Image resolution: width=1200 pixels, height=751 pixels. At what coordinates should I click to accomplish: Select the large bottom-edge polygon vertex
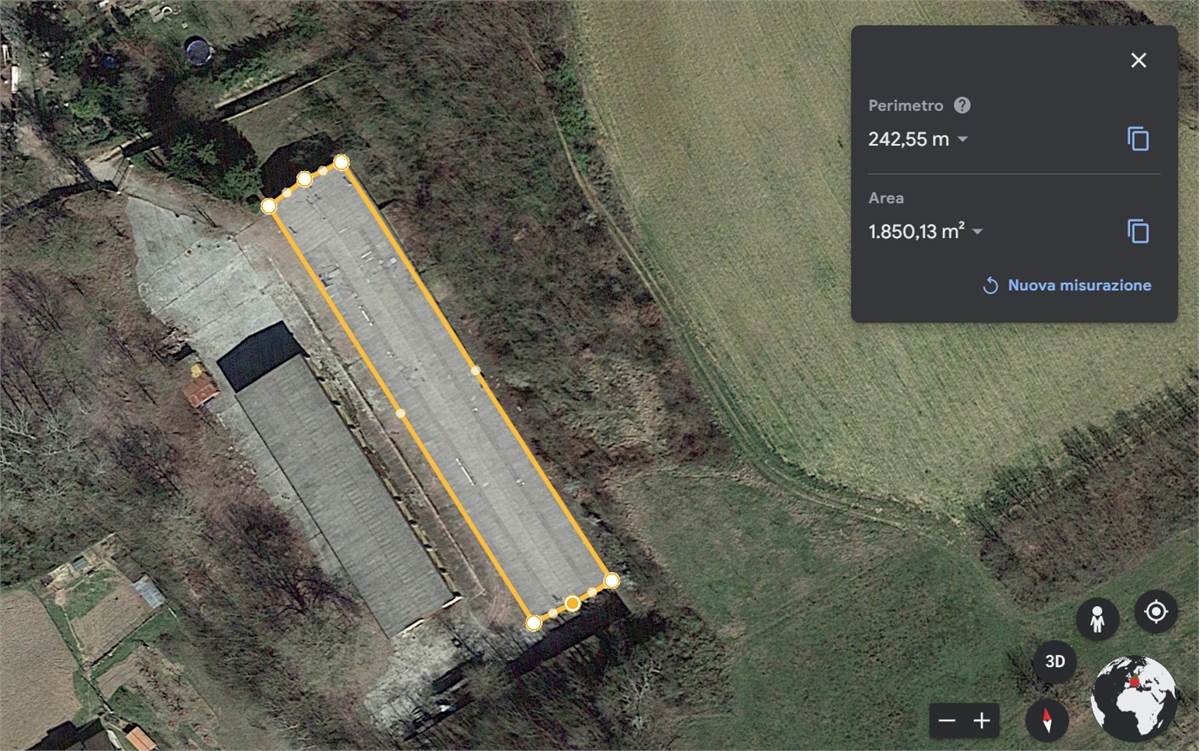coord(572,603)
